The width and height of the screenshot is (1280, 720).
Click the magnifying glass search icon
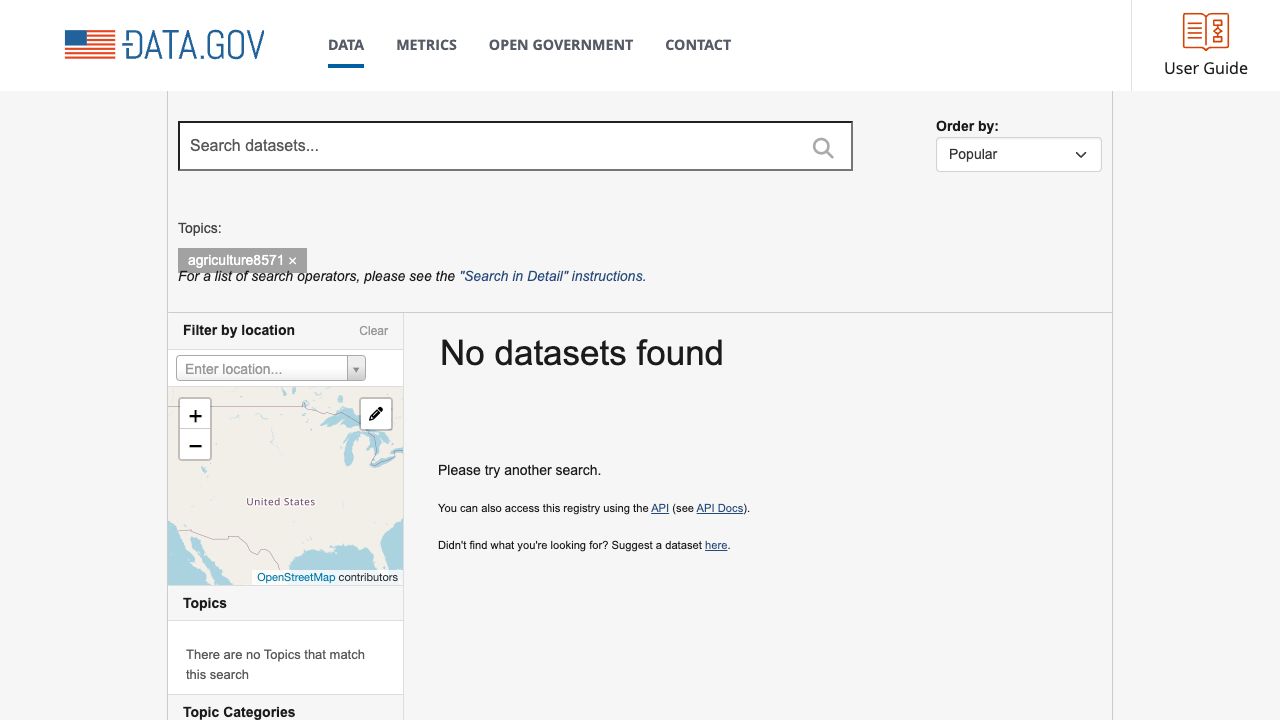click(x=823, y=148)
